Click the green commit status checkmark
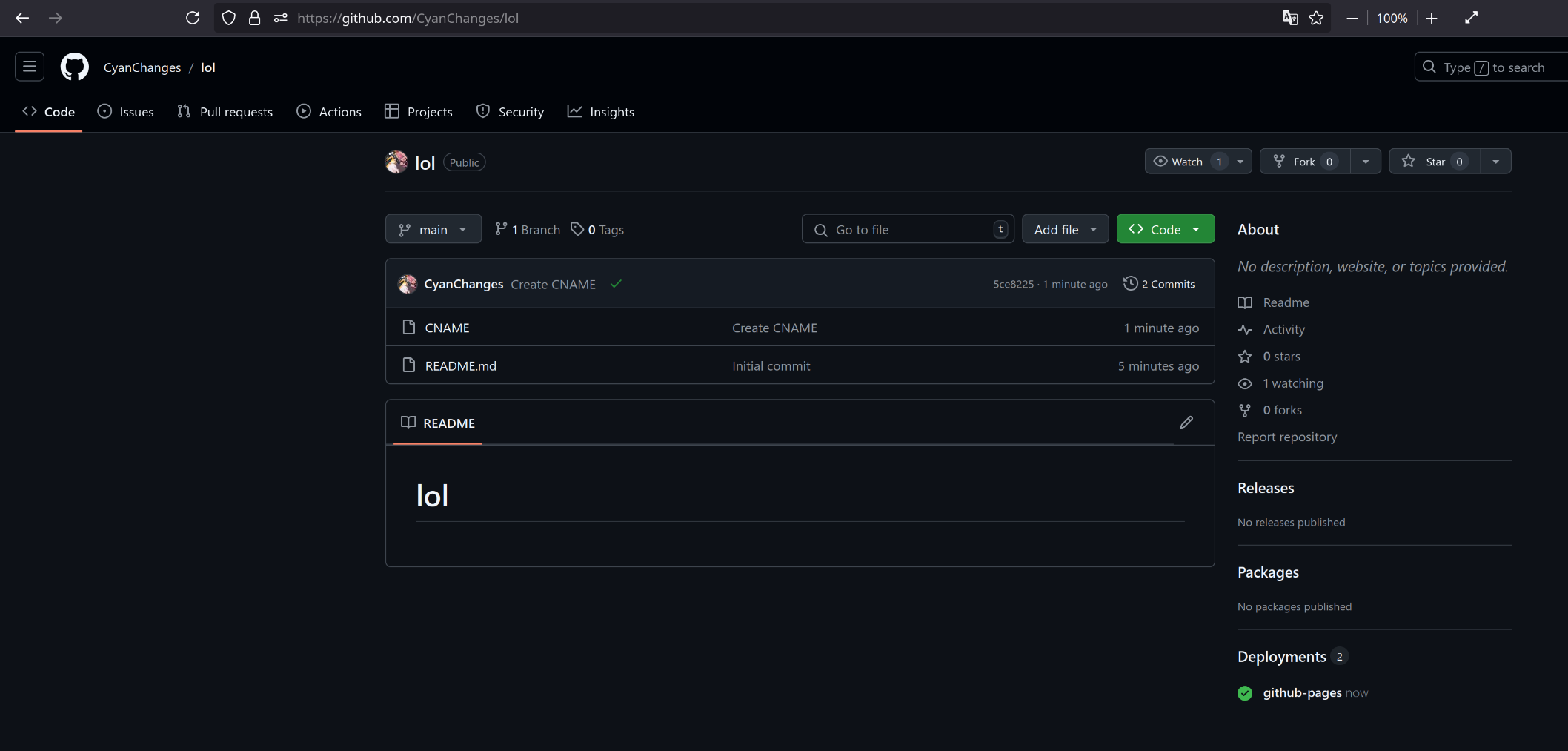The width and height of the screenshot is (1568, 751). click(x=616, y=284)
